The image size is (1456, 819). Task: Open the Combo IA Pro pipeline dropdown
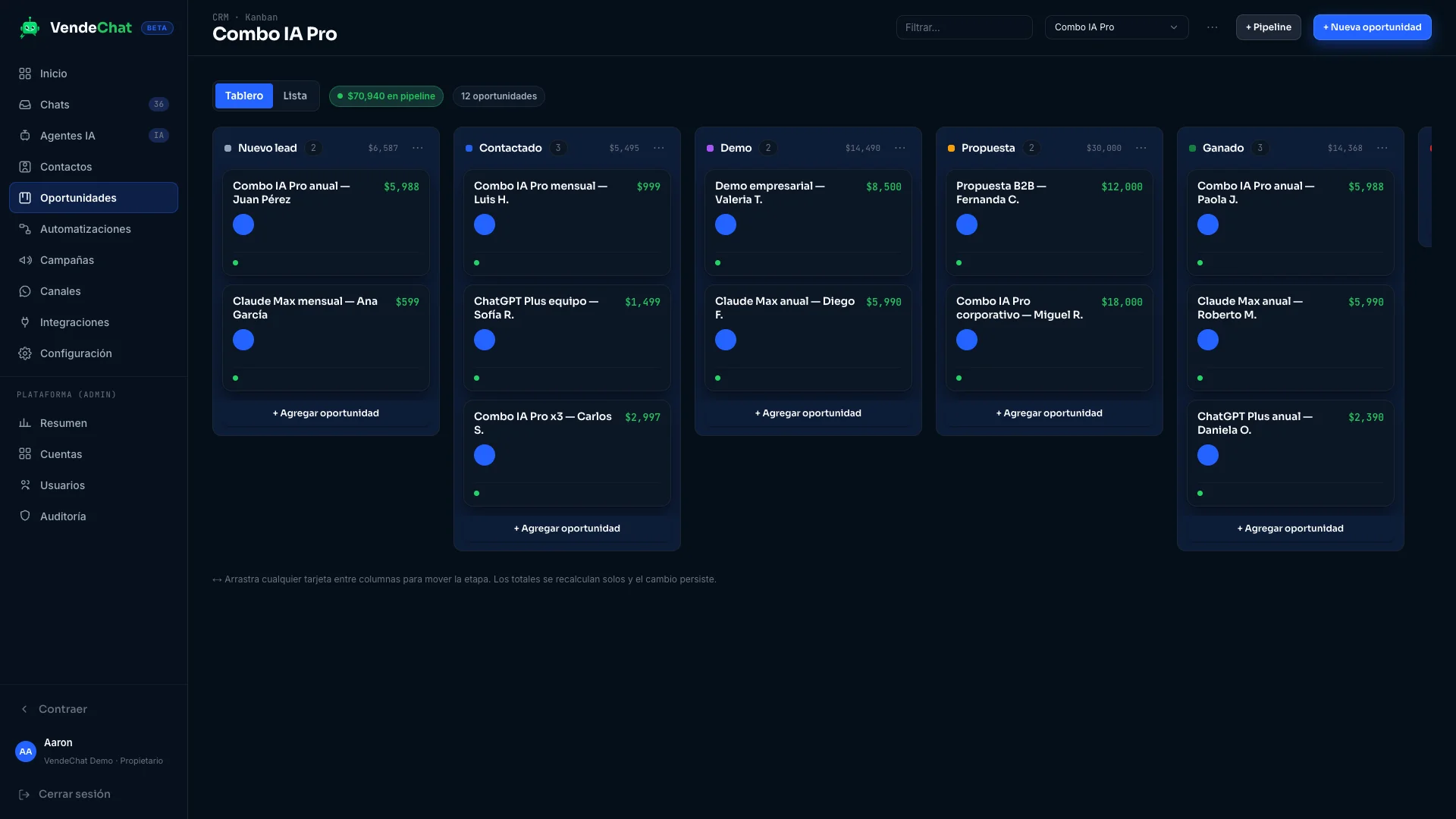1116,27
